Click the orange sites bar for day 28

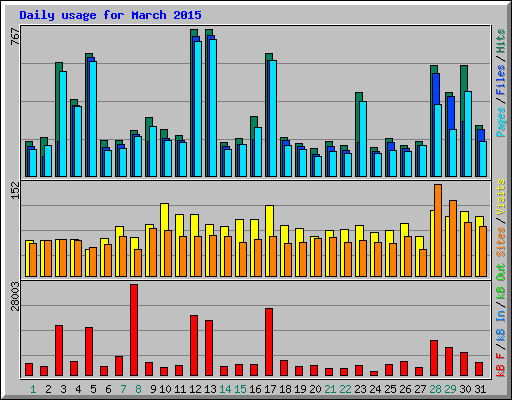tap(438, 230)
